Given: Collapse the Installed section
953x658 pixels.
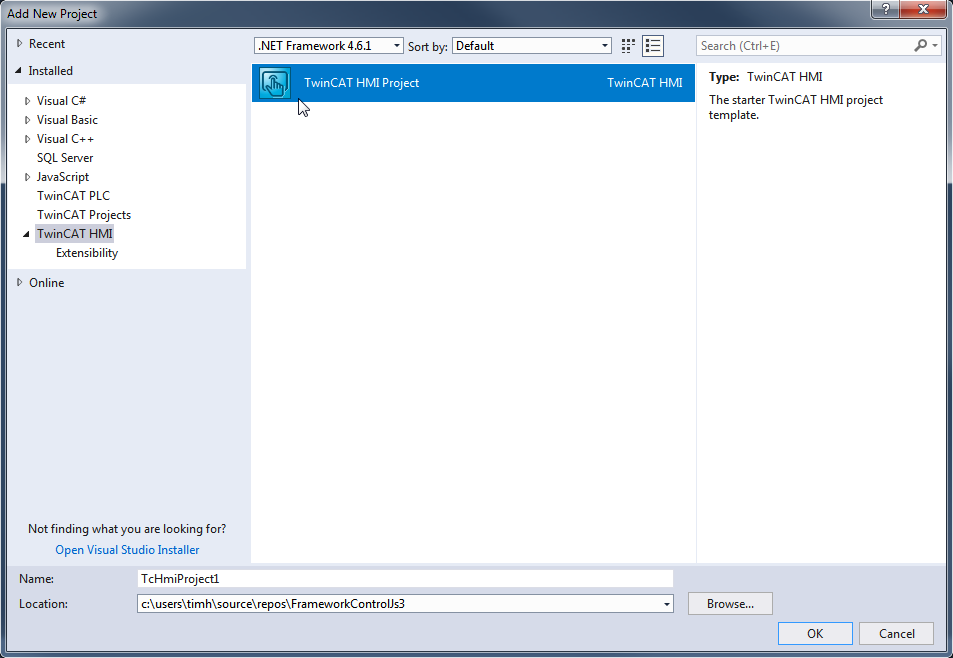Looking at the screenshot, I should tap(19, 70).
